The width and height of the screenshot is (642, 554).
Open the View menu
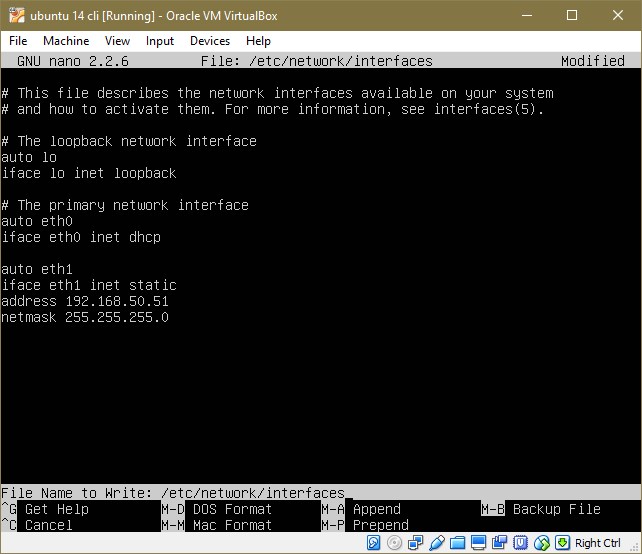[x=117, y=41]
